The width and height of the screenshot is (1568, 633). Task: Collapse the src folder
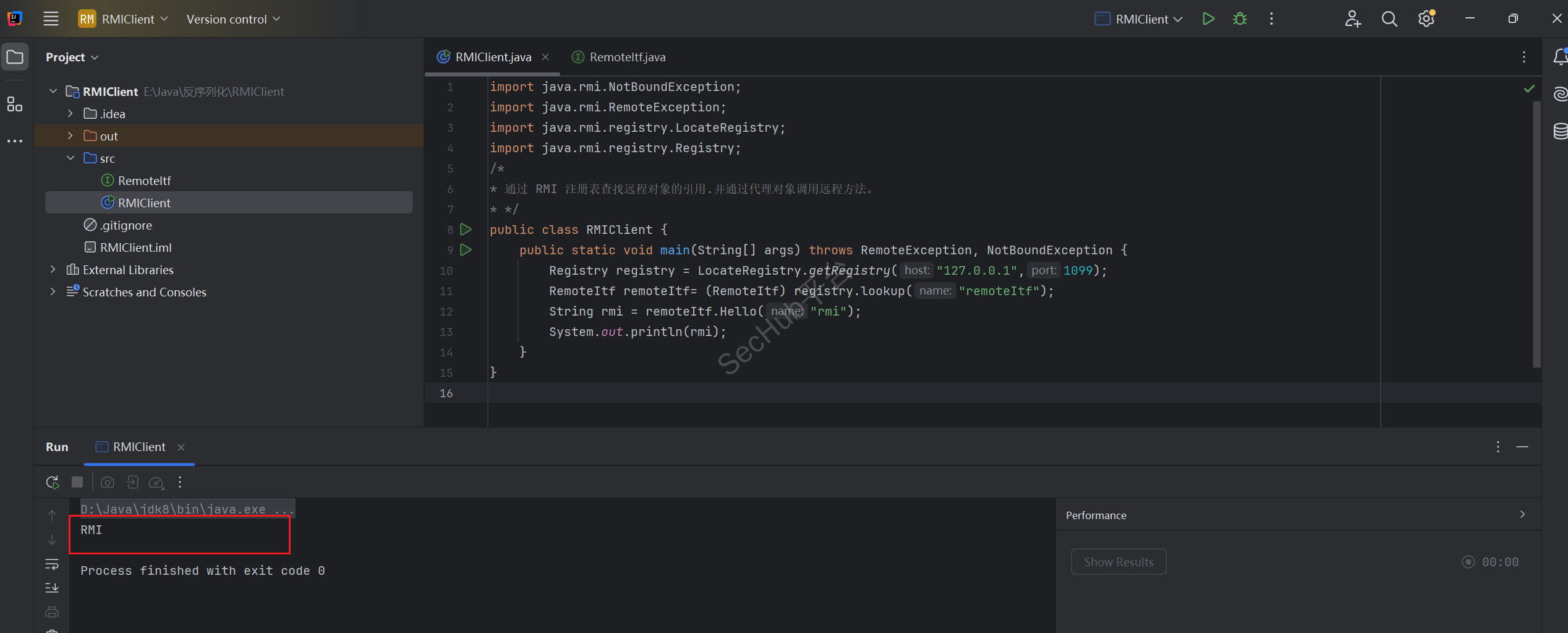[70, 158]
